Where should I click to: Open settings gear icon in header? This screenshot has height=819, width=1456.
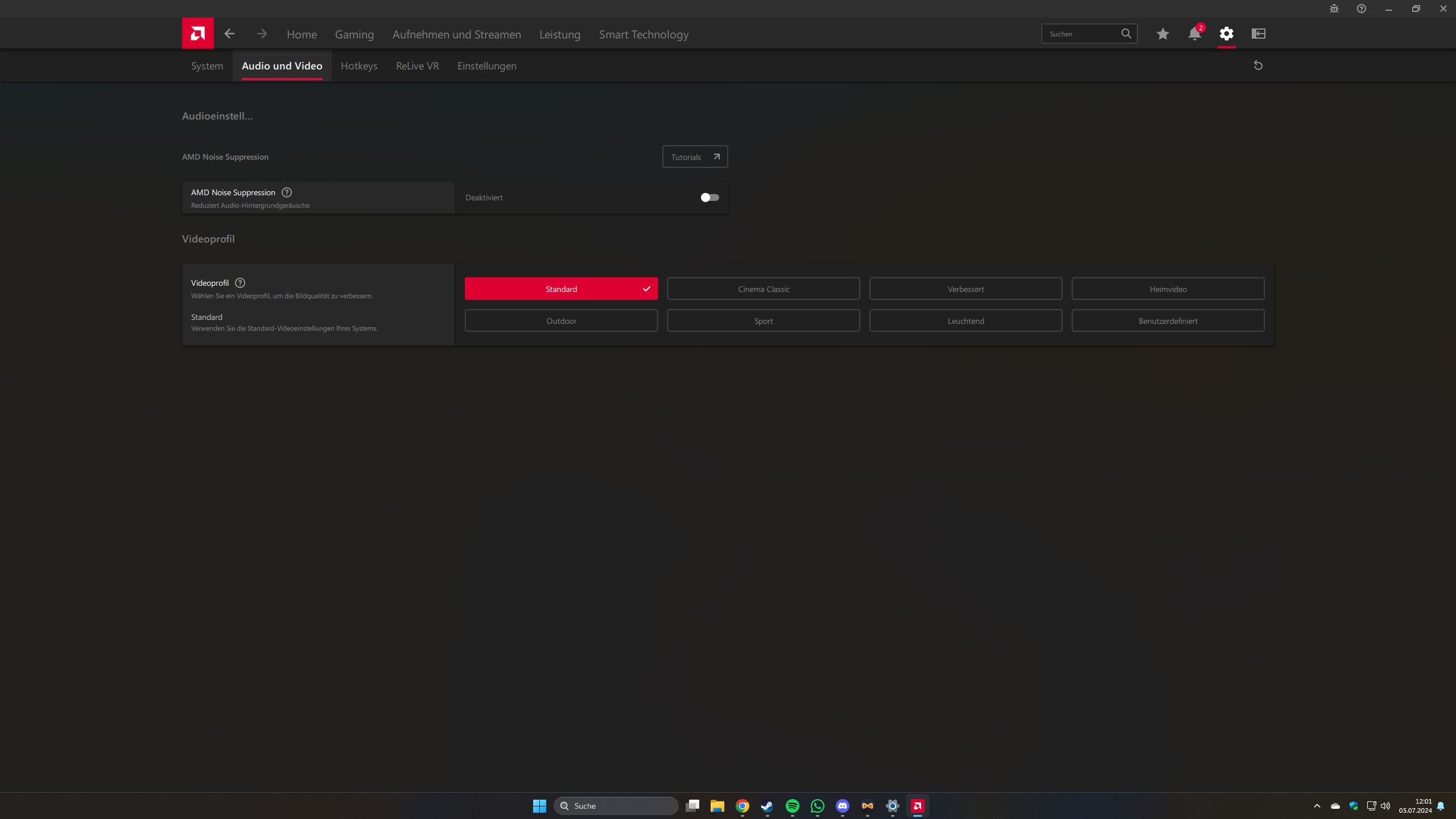[1226, 34]
